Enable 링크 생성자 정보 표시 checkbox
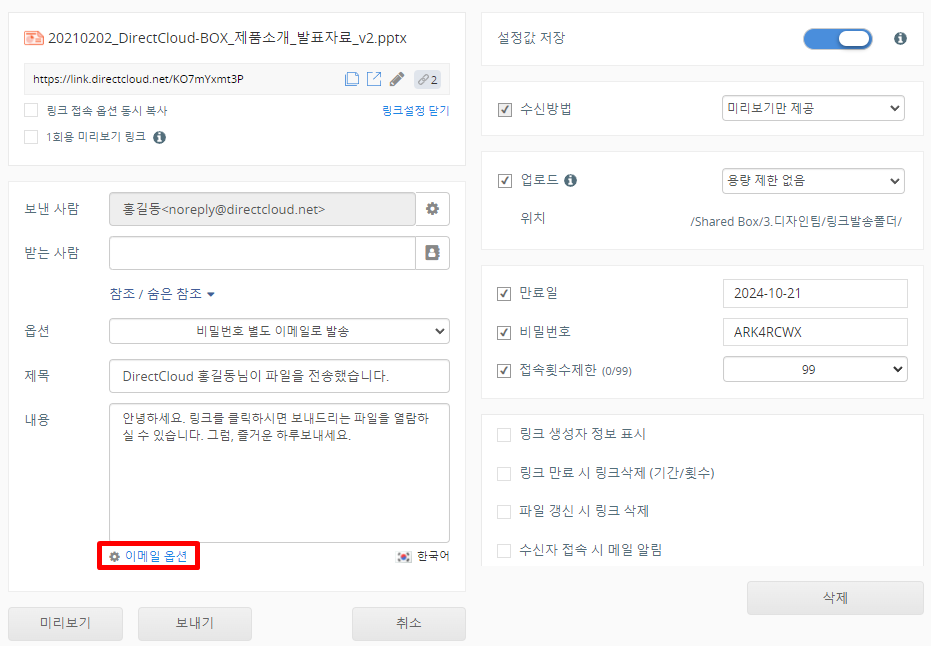 pos(504,434)
